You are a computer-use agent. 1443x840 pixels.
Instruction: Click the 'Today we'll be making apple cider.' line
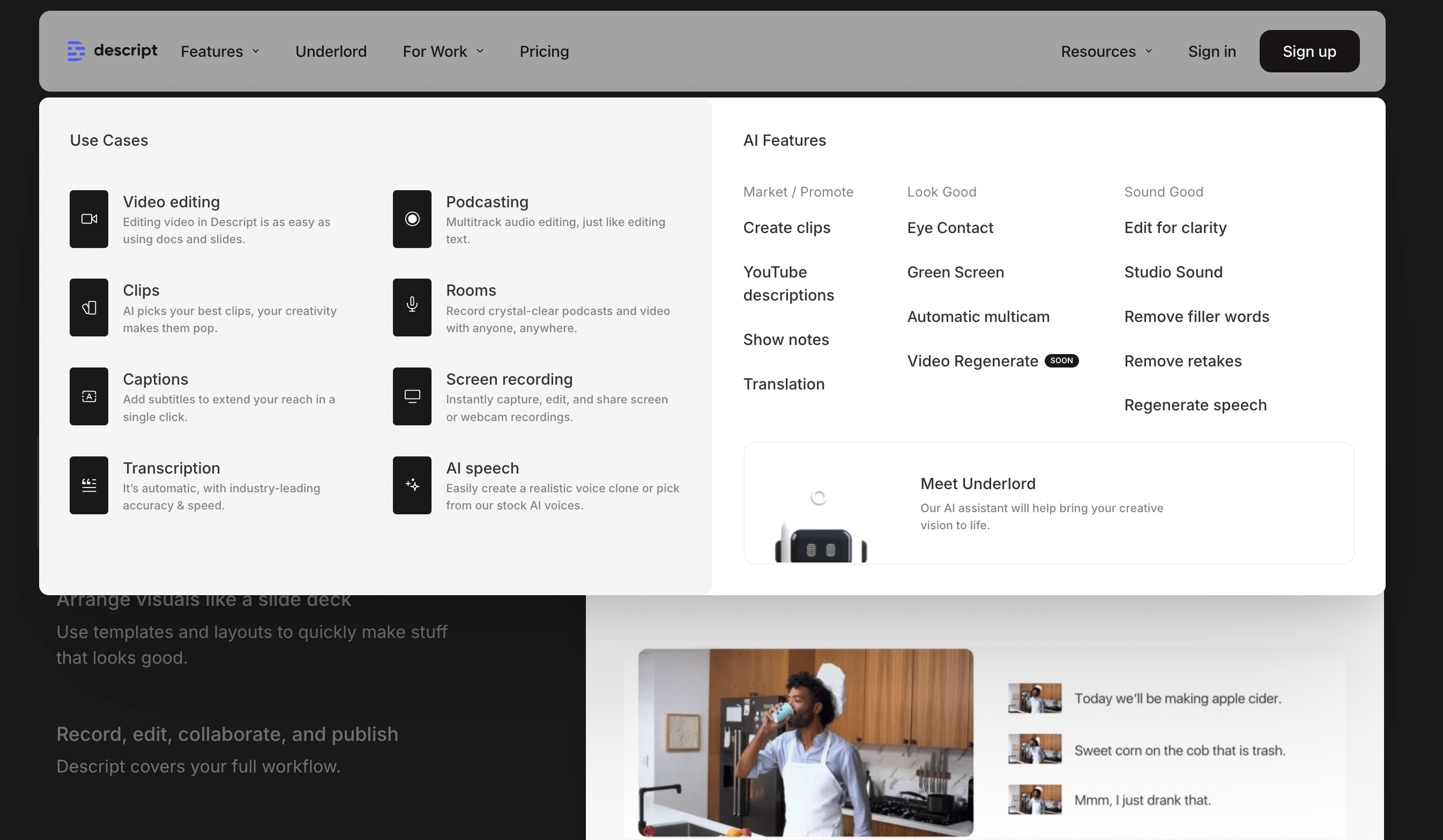coord(1177,699)
